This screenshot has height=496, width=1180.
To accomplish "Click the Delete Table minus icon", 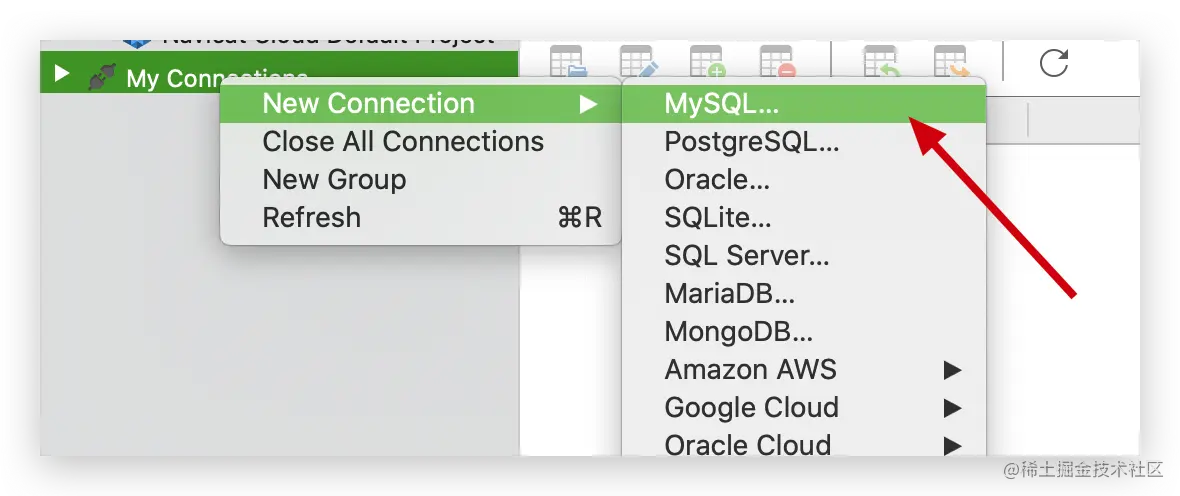I will point(778,62).
